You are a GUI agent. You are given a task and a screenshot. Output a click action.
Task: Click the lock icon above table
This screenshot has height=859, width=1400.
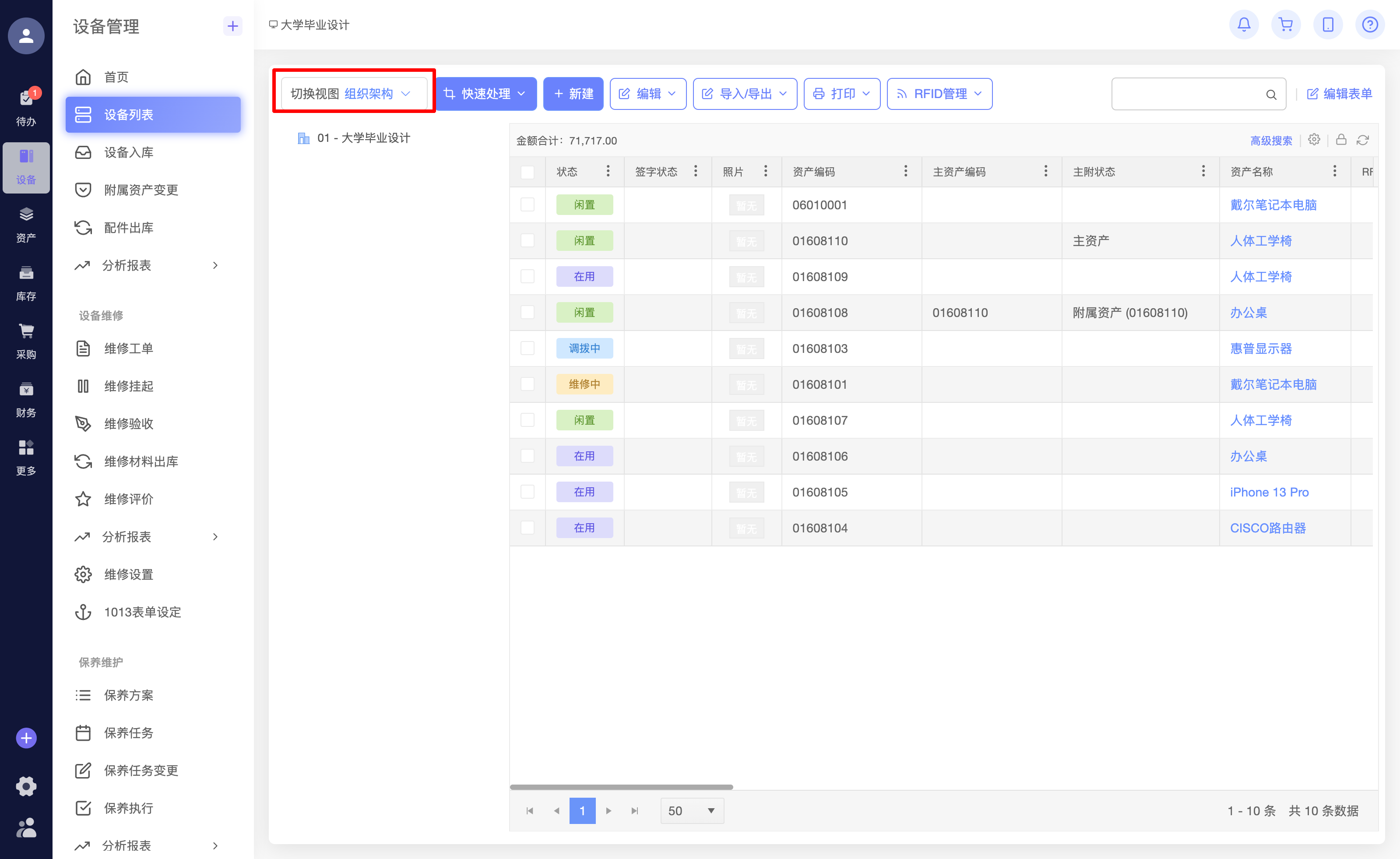(1341, 140)
